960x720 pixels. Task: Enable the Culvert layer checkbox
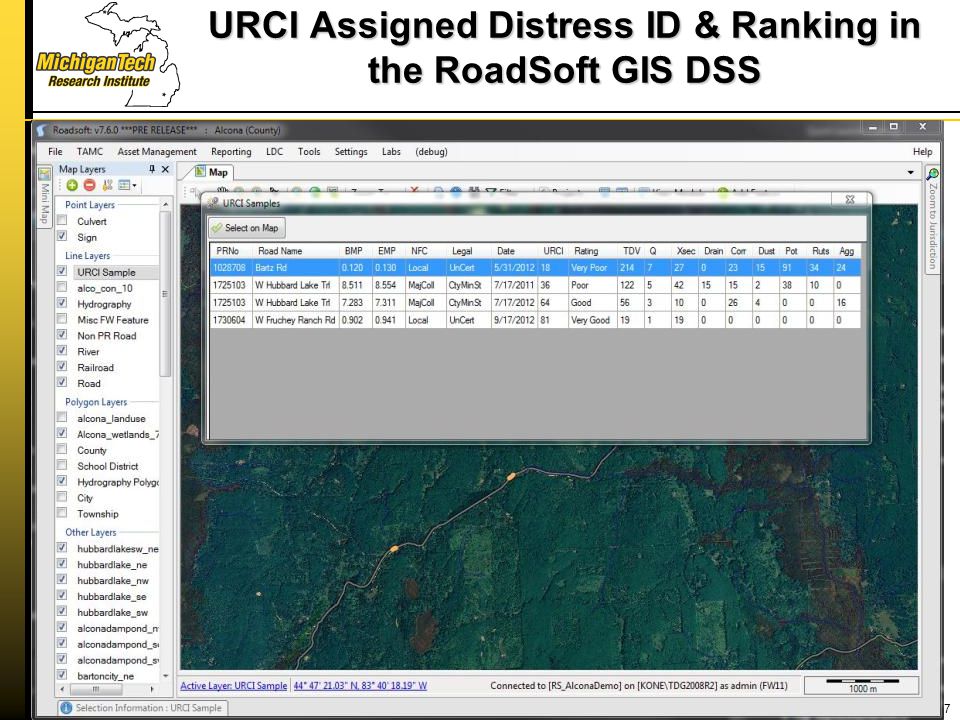tap(62, 220)
